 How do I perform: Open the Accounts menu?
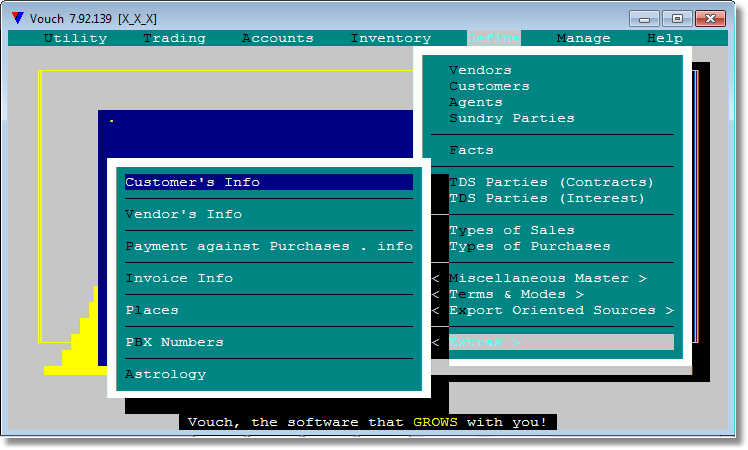(x=278, y=38)
